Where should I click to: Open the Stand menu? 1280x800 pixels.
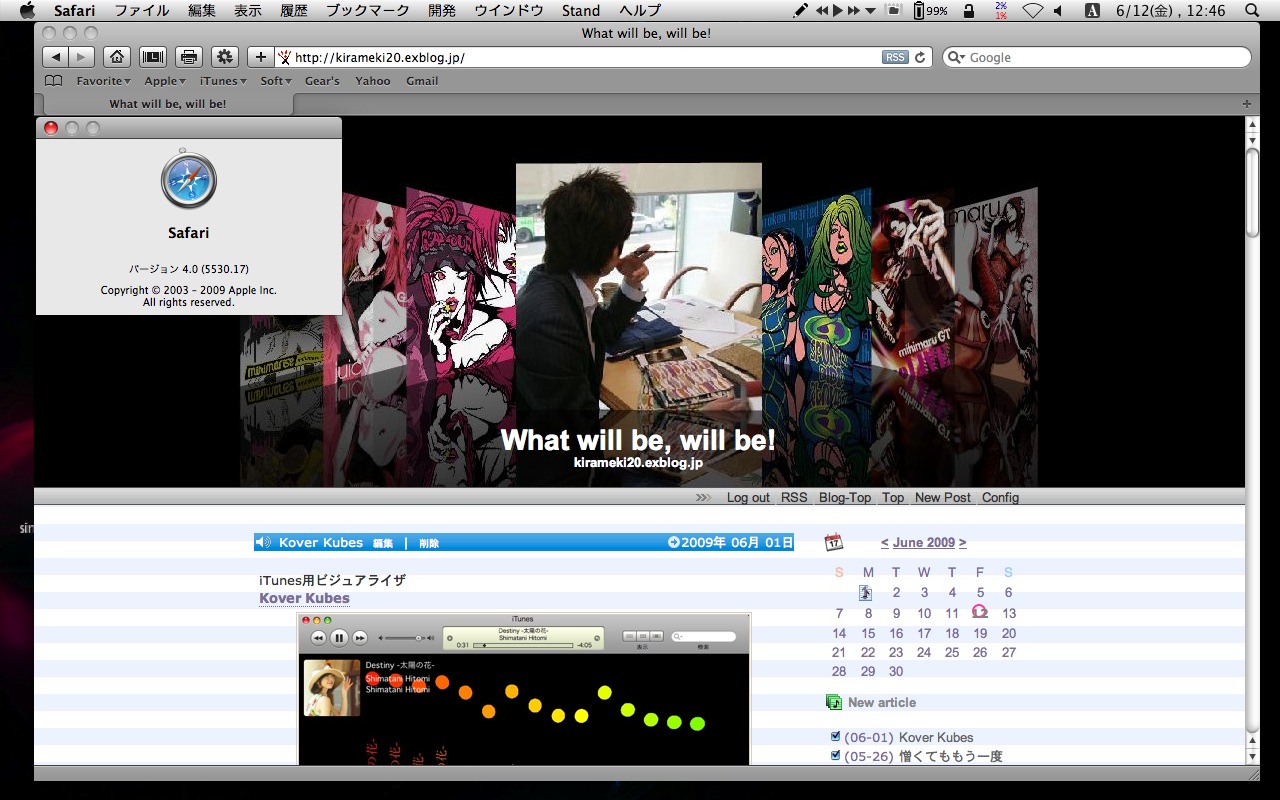pyautogui.click(x=581, y=10)
